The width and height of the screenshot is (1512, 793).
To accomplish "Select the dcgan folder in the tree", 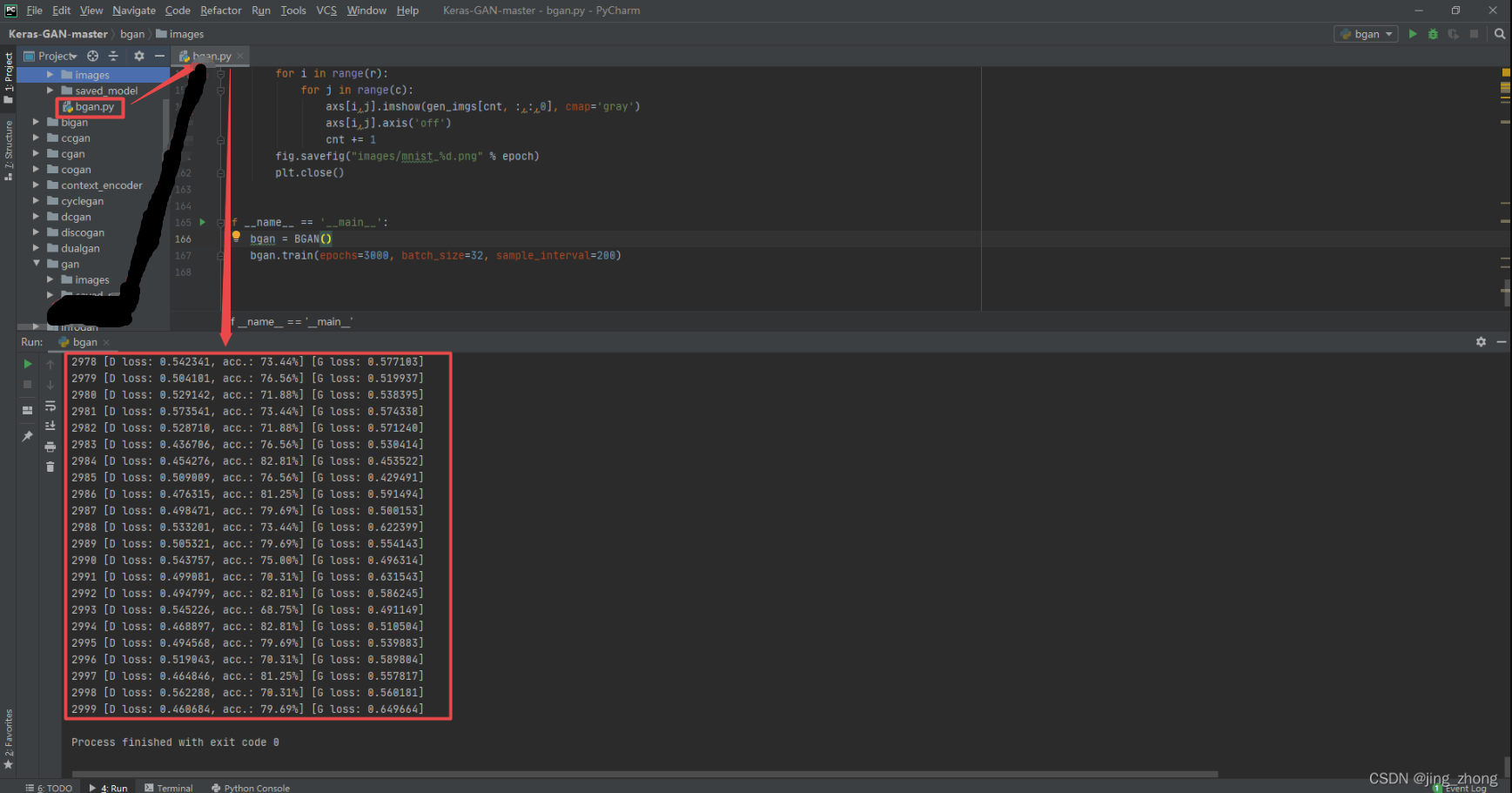I will click(76, 217).
